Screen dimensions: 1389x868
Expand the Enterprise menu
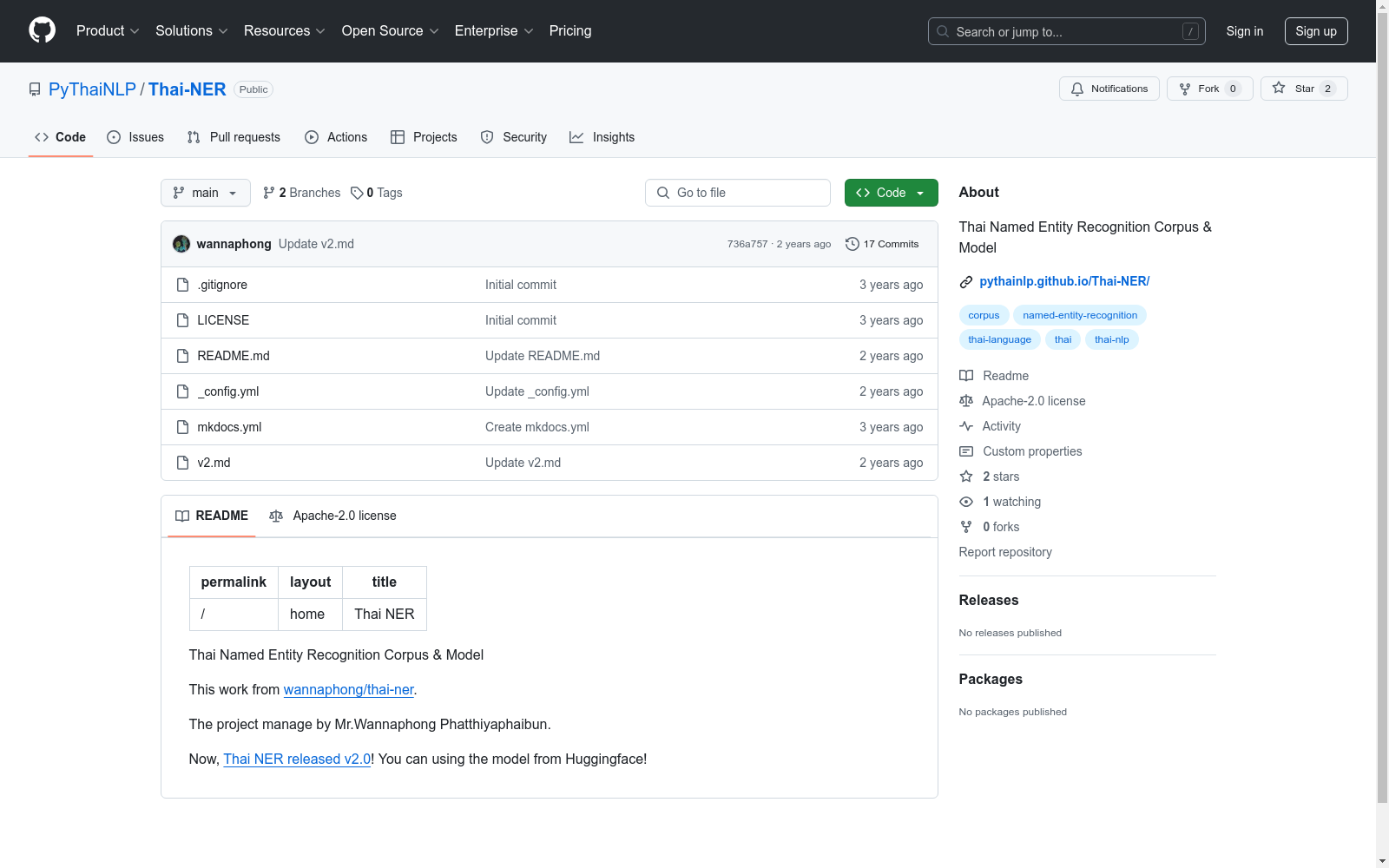[494, 30]
